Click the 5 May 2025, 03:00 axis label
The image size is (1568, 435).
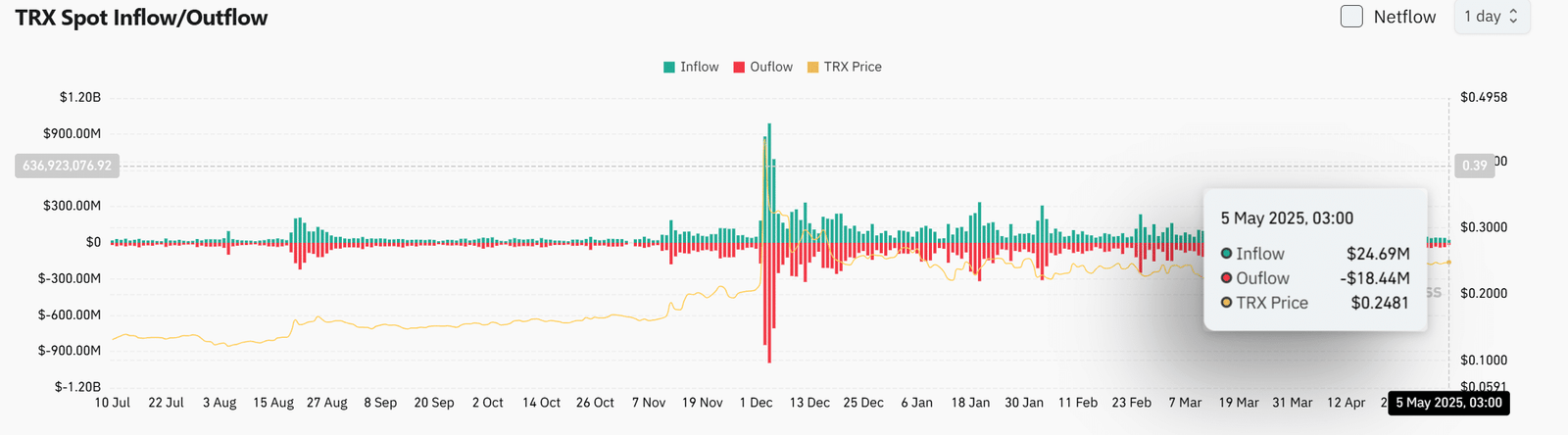pos(1448,403)
